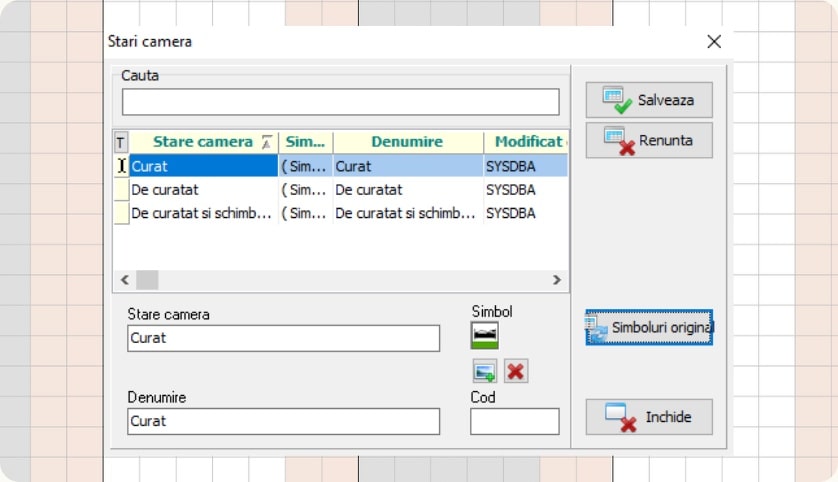Image resolution: width=838 pixels, height=482 pixels.
Task: Click the Cod input field
Action: pos(514,422)
